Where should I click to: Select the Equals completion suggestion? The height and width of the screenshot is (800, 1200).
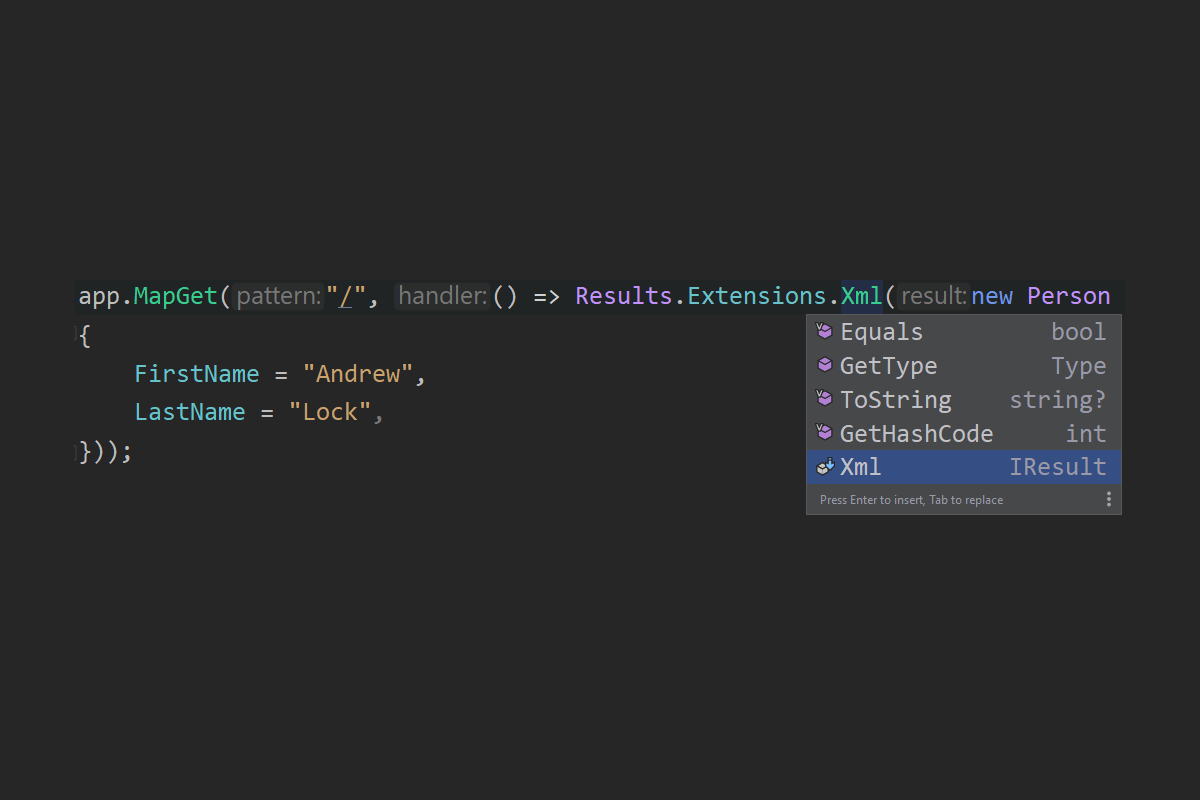tap(881, 332)
